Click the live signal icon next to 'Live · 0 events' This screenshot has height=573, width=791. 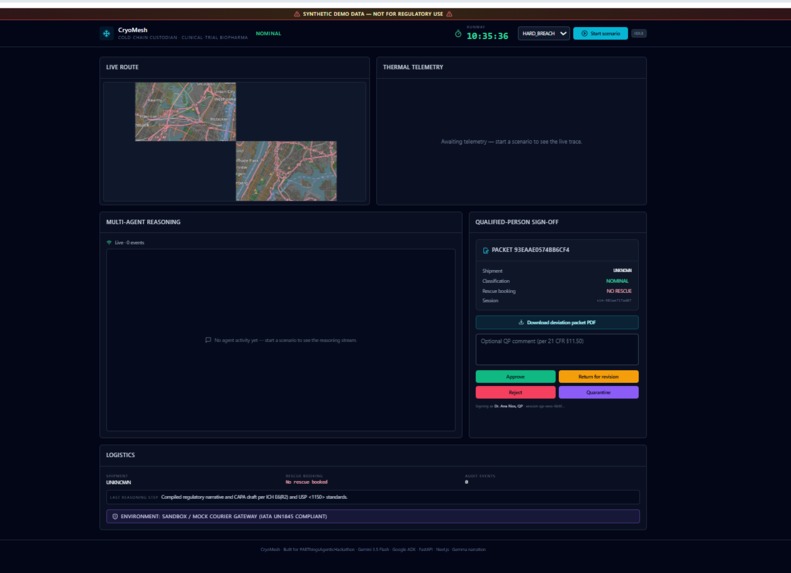109,243
